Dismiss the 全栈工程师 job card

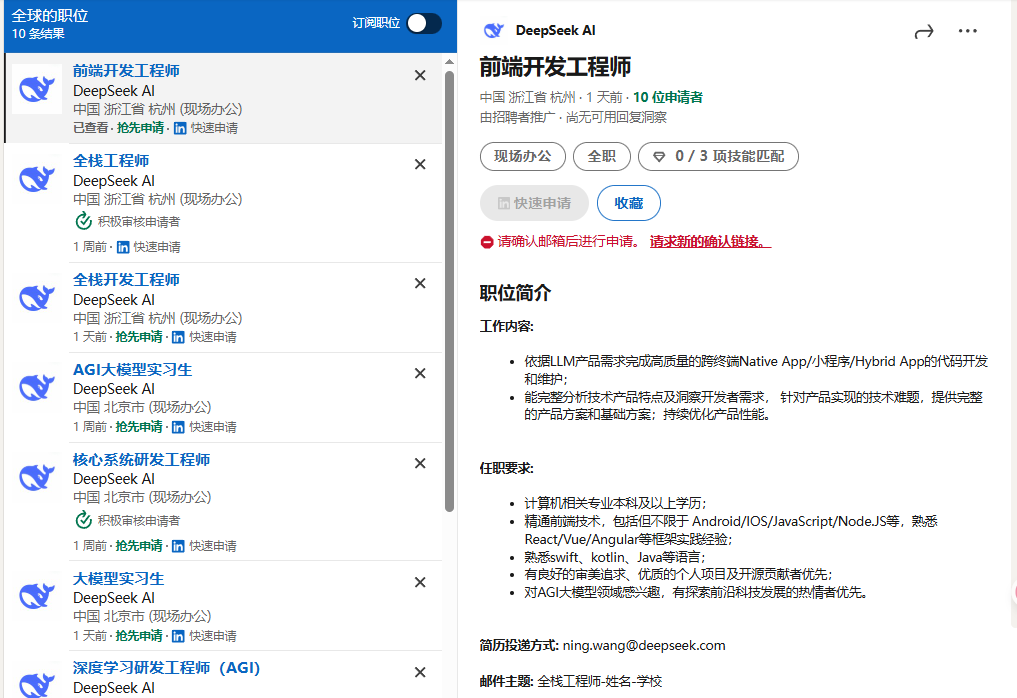pos(420,164)
